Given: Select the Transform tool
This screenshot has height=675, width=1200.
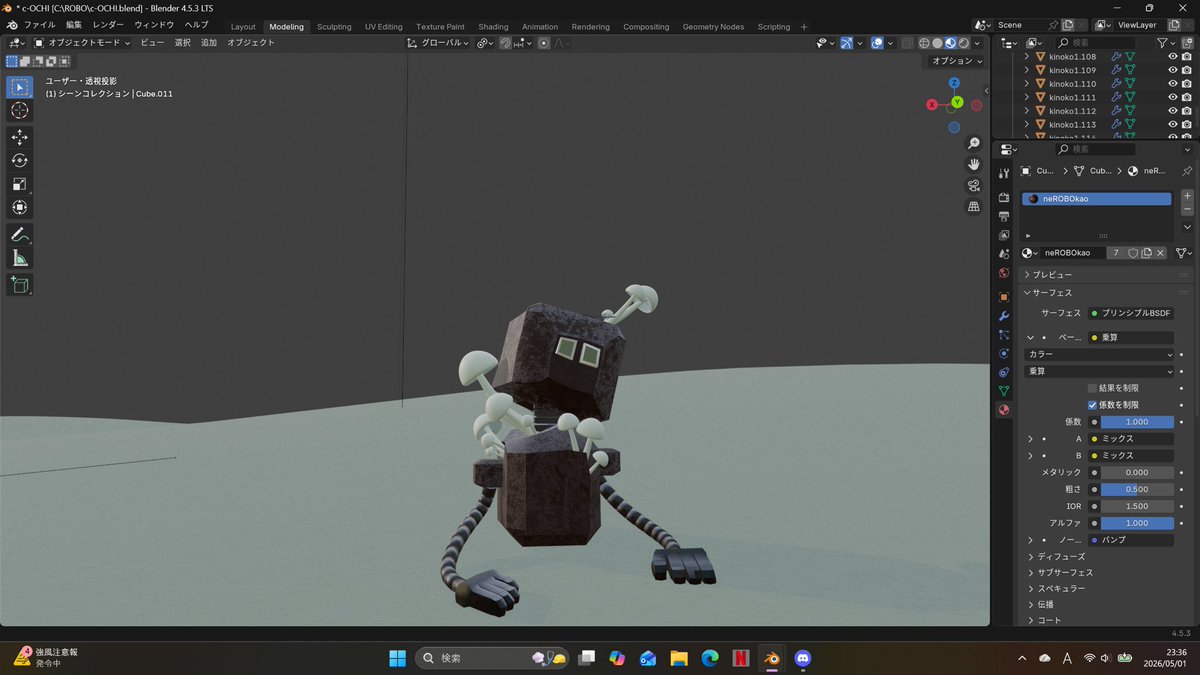Looking at the screenshot, I should click(x=20, y=207).
